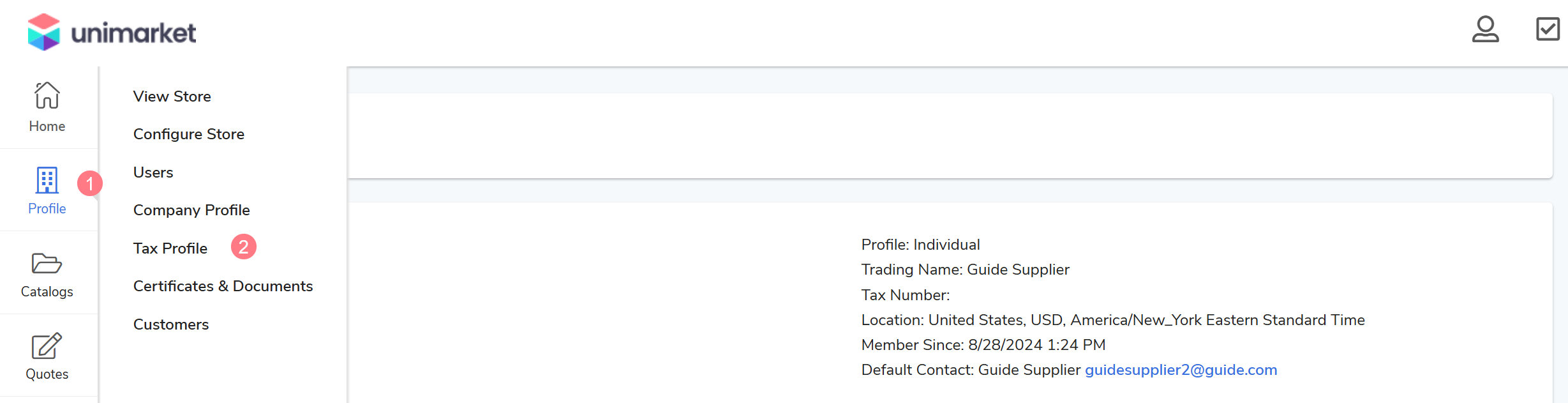Open the Catalogs folder icon
Image resolution: width=1568 pixels, height=403 pixels.
point(47,263)
